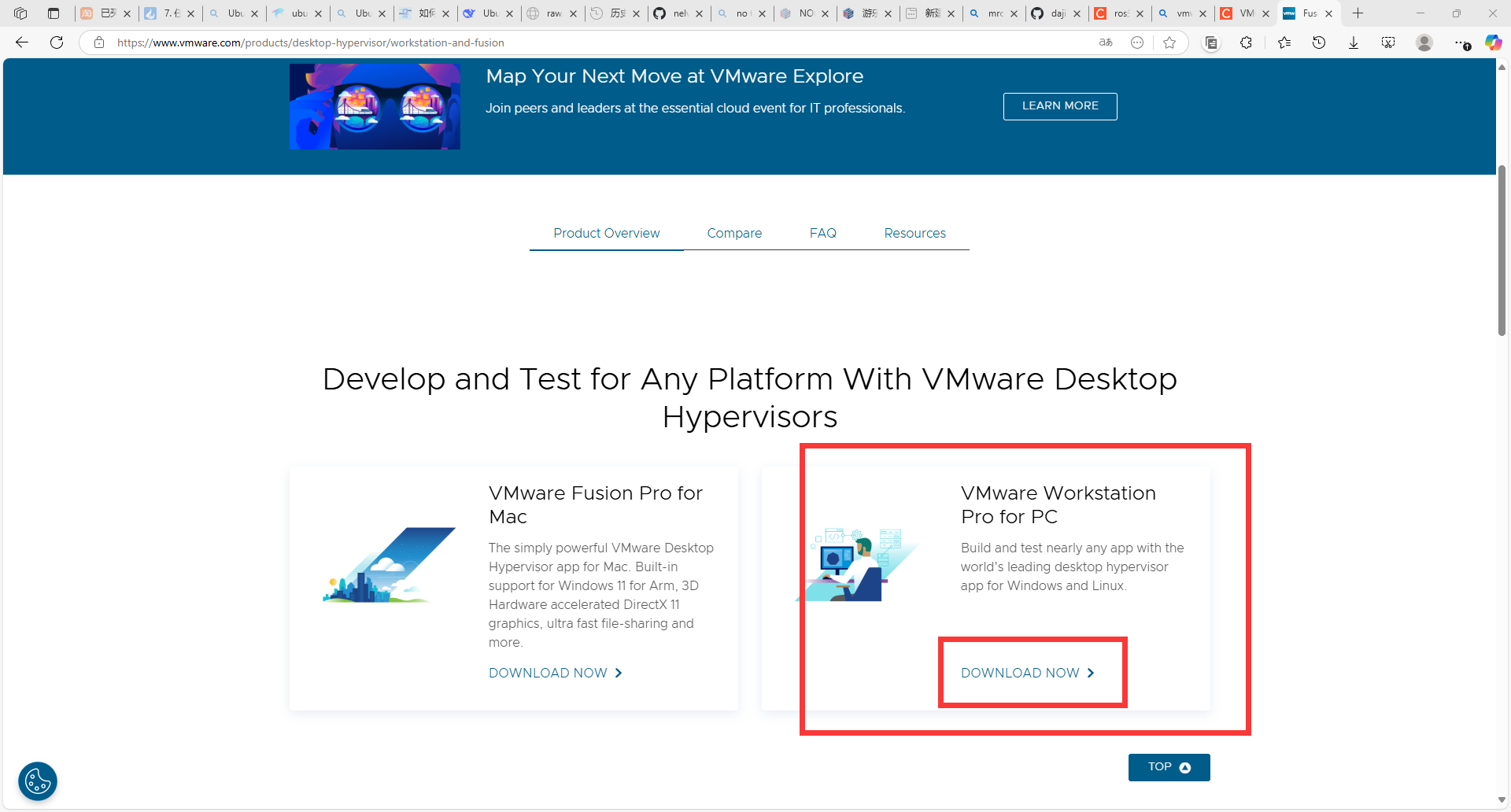
Task: Open the cookie preferences widget
Action: tap(37, 781)
